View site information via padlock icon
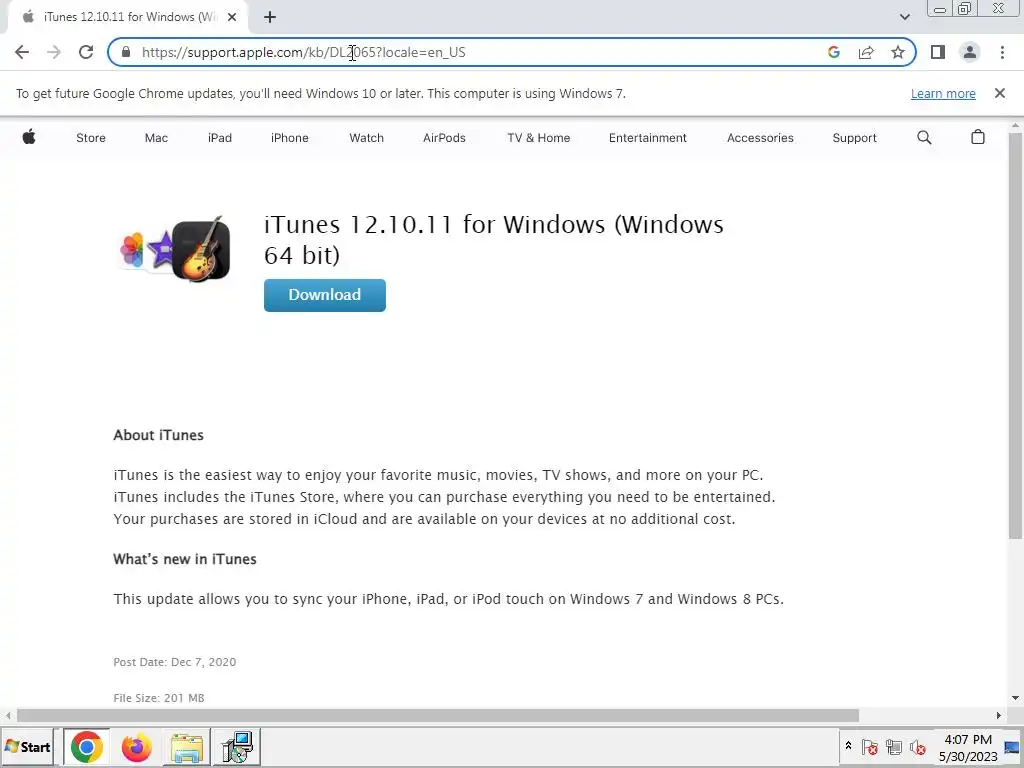 pos(126,52)
